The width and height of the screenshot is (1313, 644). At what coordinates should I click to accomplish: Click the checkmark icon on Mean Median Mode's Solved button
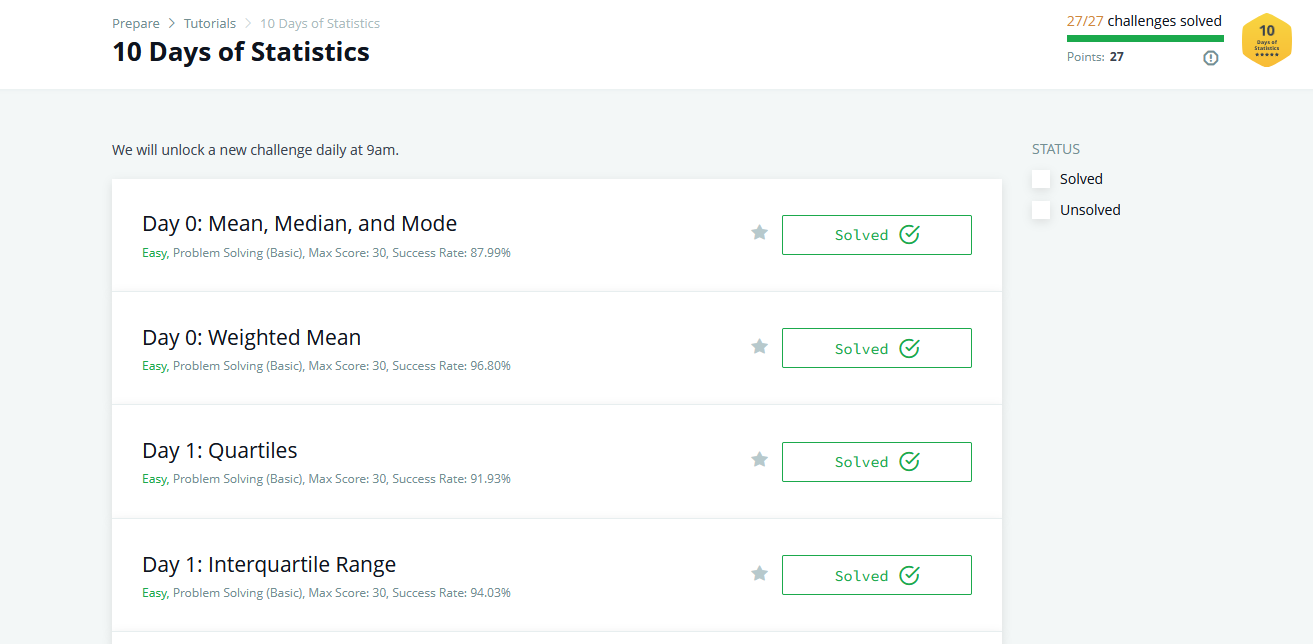tap(909, 233)
